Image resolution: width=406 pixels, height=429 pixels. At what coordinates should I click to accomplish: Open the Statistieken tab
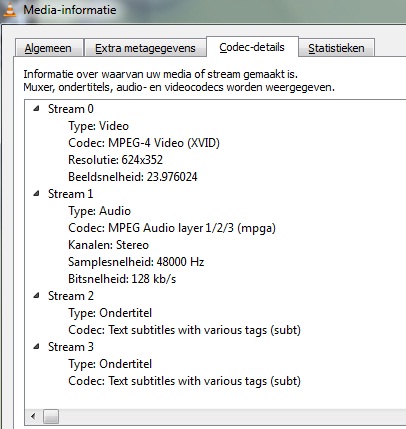pos(336,48)
